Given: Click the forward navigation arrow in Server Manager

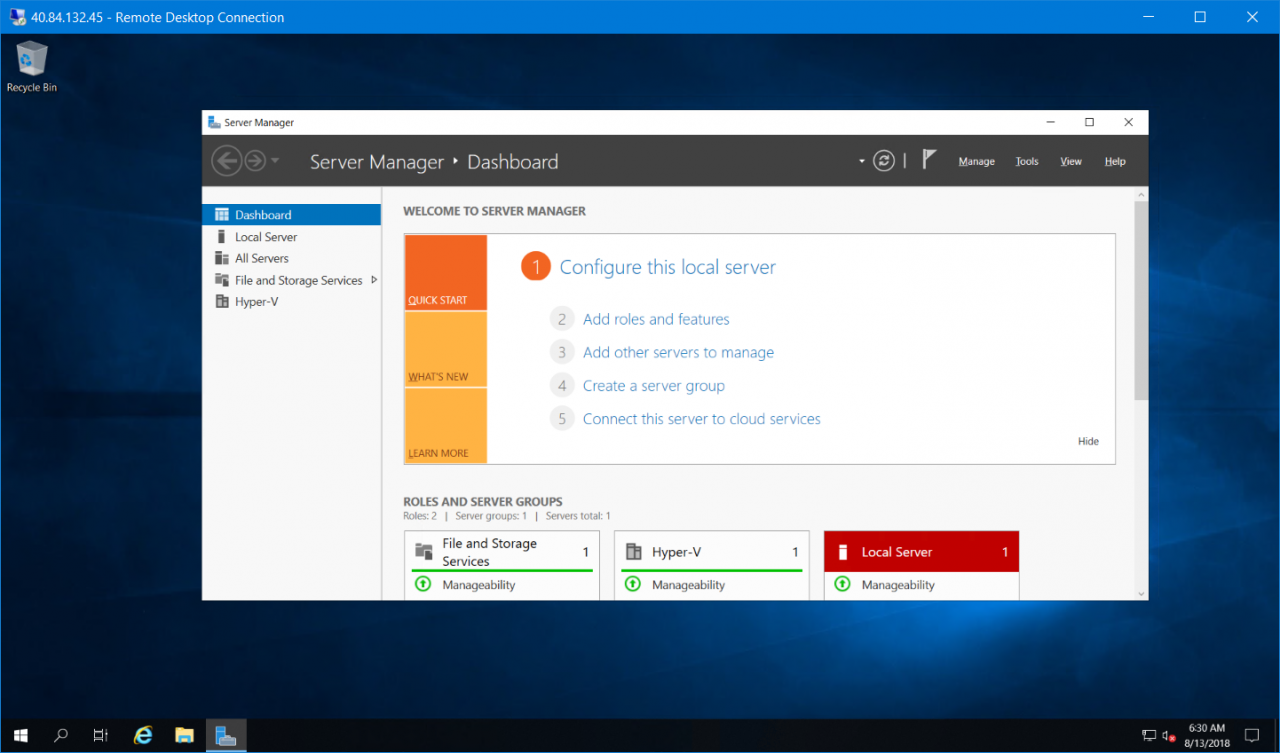Looking at the screenshot, I should point(255,161).
